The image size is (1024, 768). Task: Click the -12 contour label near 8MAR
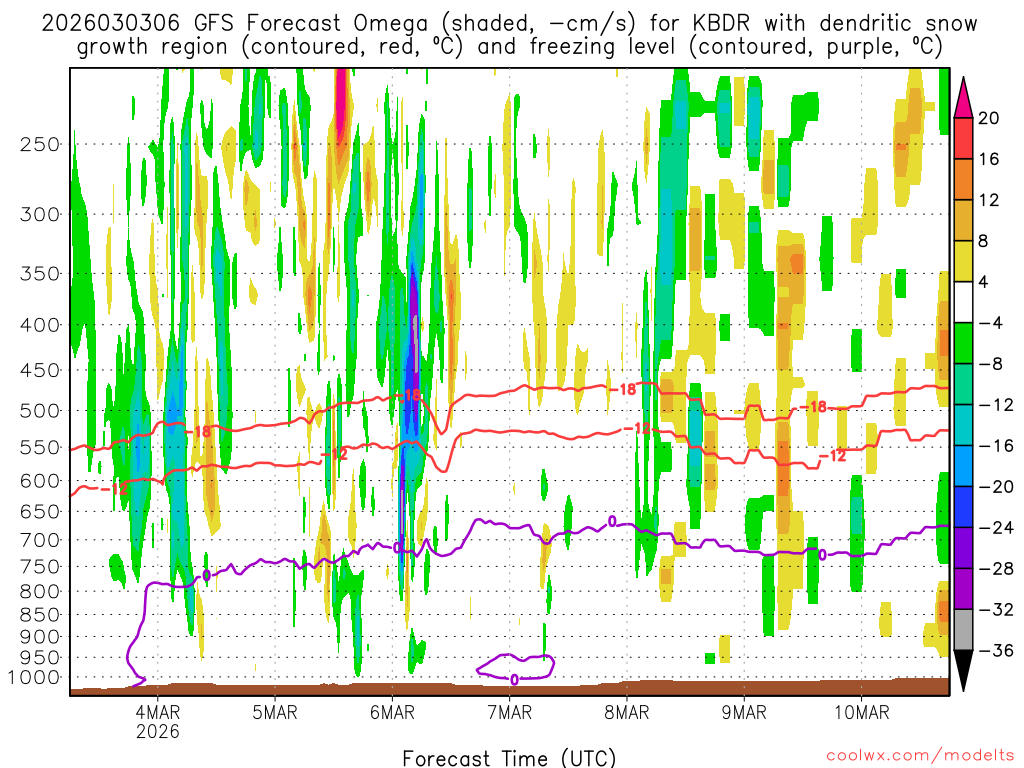637,428
